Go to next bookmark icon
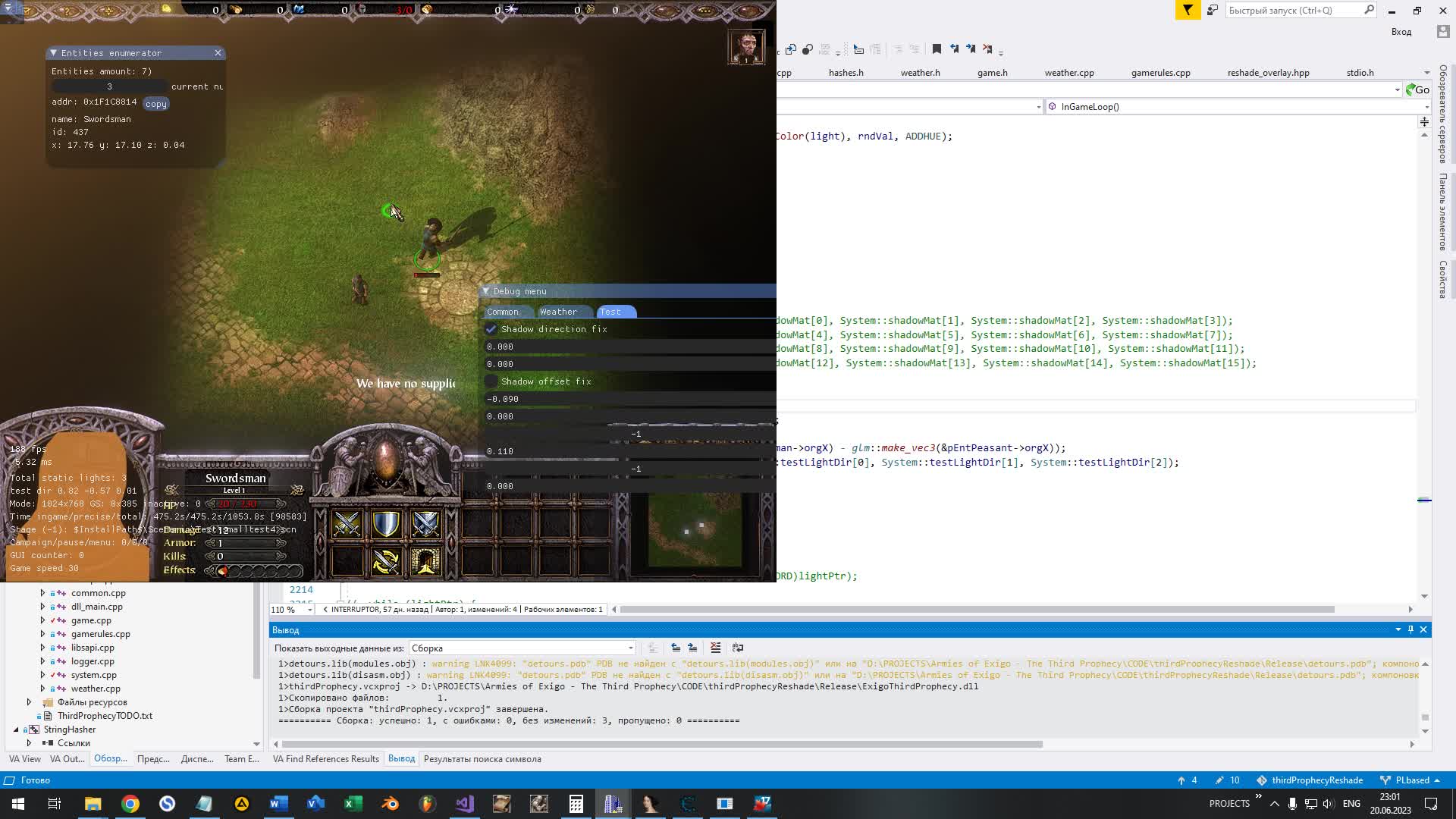The height and width of the screenshot is (819, 1456). pos(971,49)
